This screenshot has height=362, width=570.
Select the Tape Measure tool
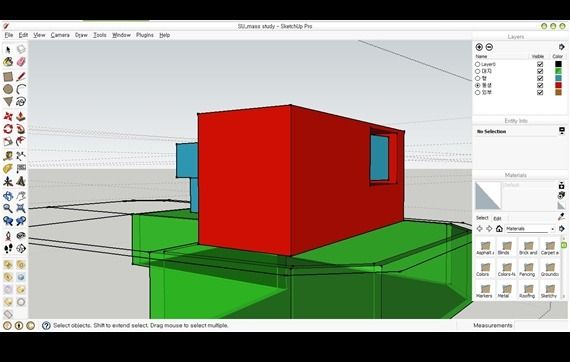(8, 156)
